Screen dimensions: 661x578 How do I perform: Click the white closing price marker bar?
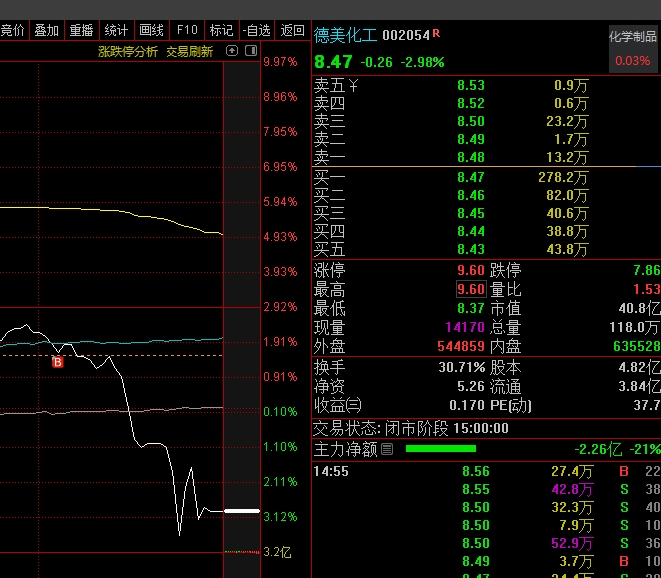coord(242,511)
